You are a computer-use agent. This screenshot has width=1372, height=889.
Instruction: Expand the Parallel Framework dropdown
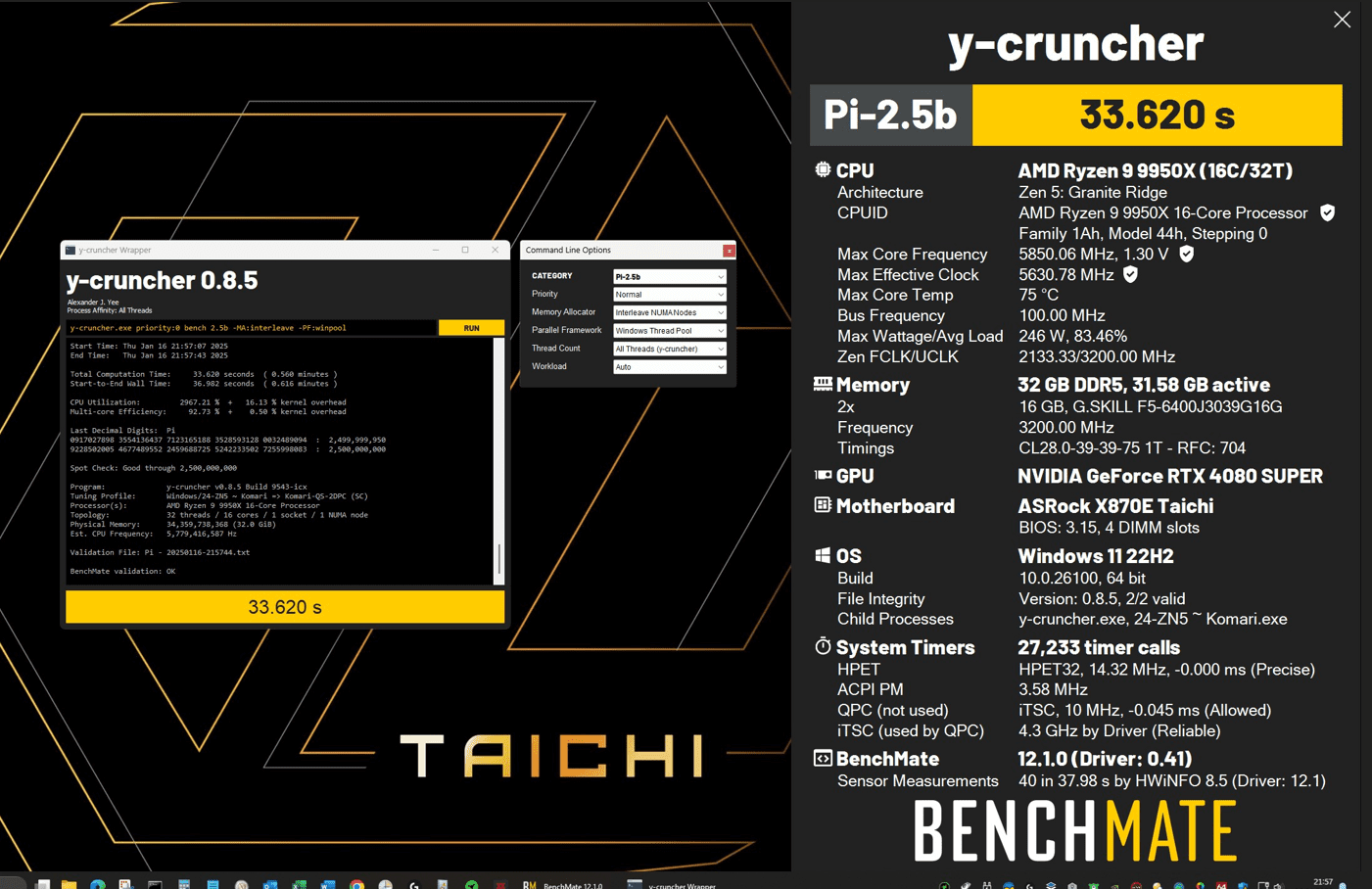[x=670, y=330]
